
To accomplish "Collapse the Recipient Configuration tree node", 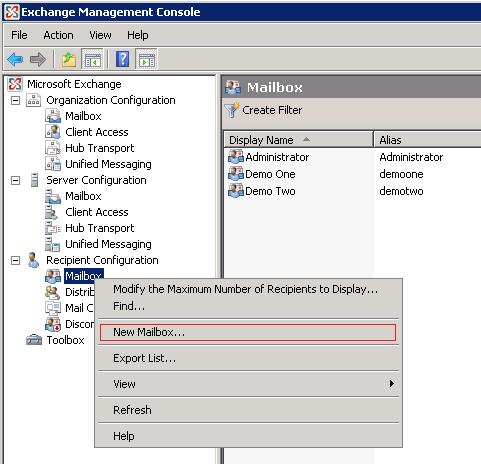I will 15,260.
